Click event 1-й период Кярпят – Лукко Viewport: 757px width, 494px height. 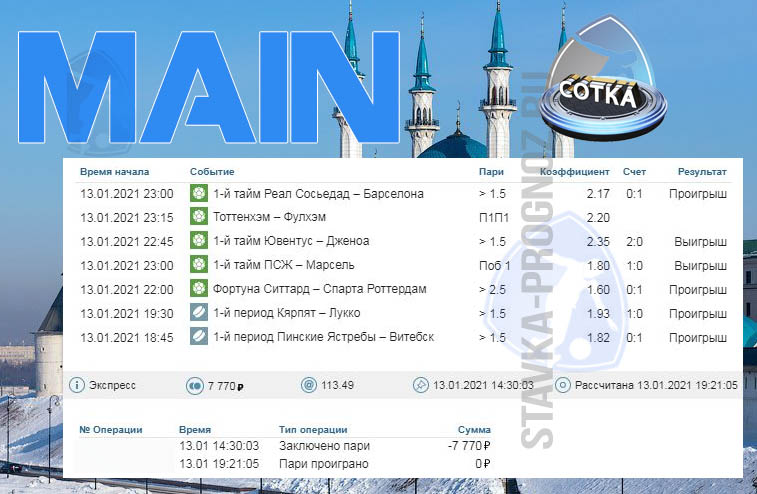pyautogui.click(x=287, y=313)
